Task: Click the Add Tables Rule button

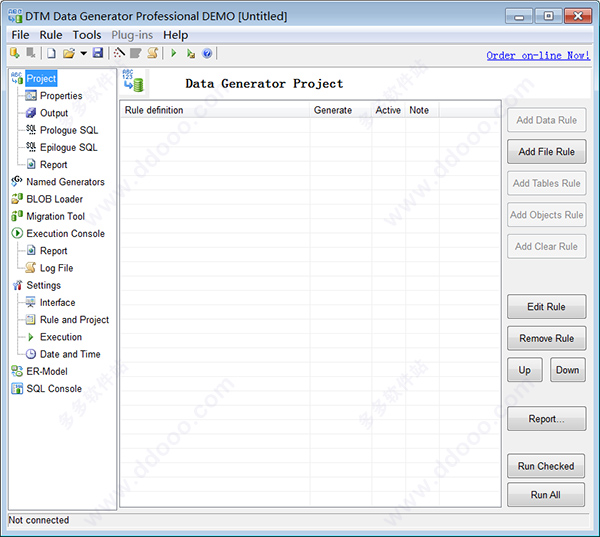Action: point(546,183)
